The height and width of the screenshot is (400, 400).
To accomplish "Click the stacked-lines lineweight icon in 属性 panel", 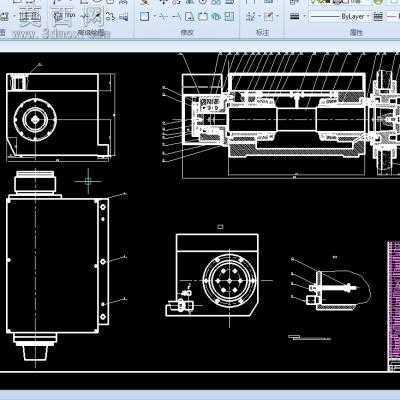I will point(294,16).
